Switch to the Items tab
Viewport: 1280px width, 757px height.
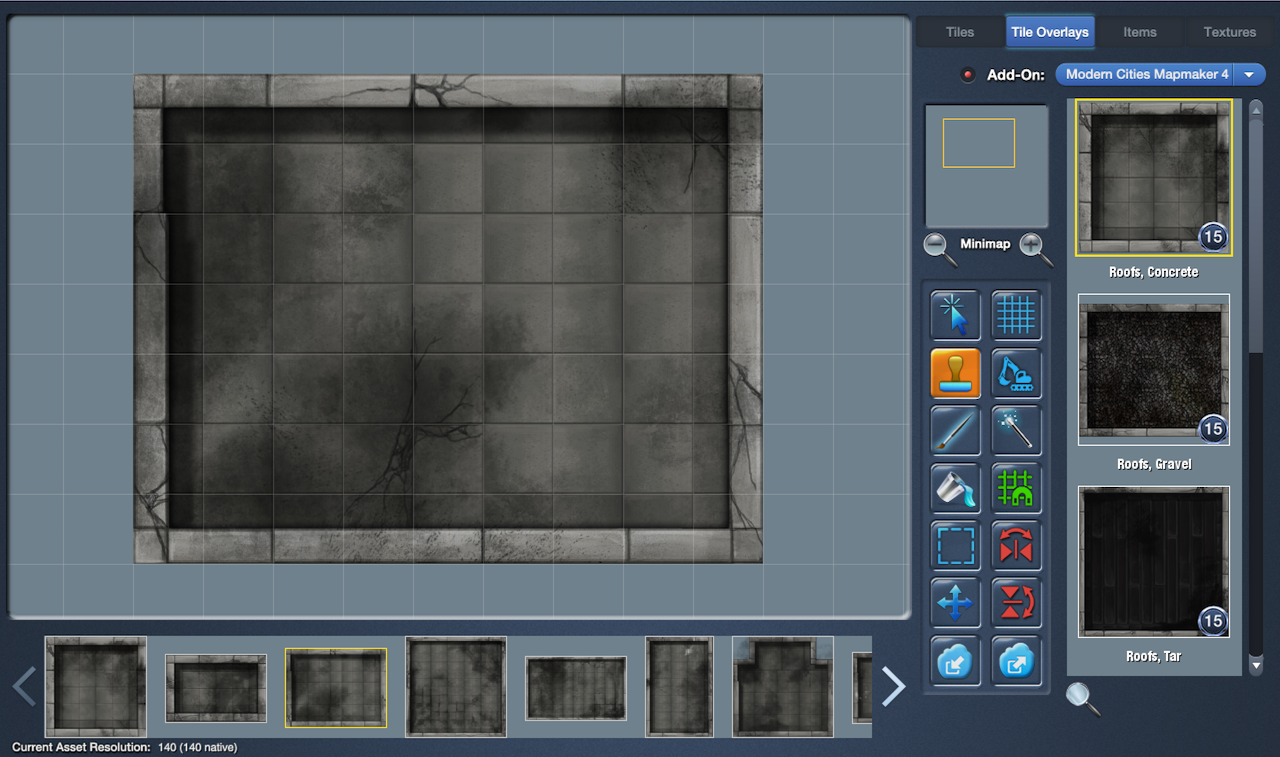click(x=1139, y=32)
